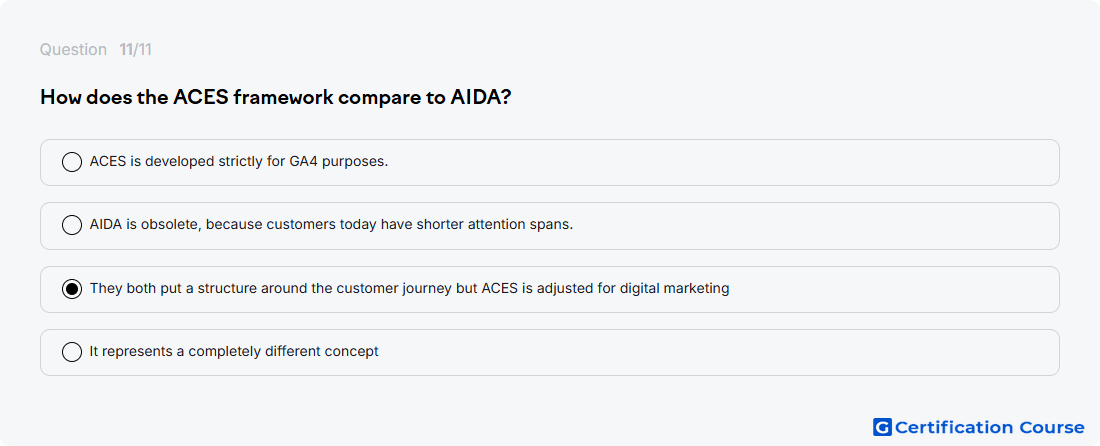Click empty space in the GA4 purposes option card
Image resolution: width=1100 pixels, height=446 pixels.
click(x=723, y=162)
